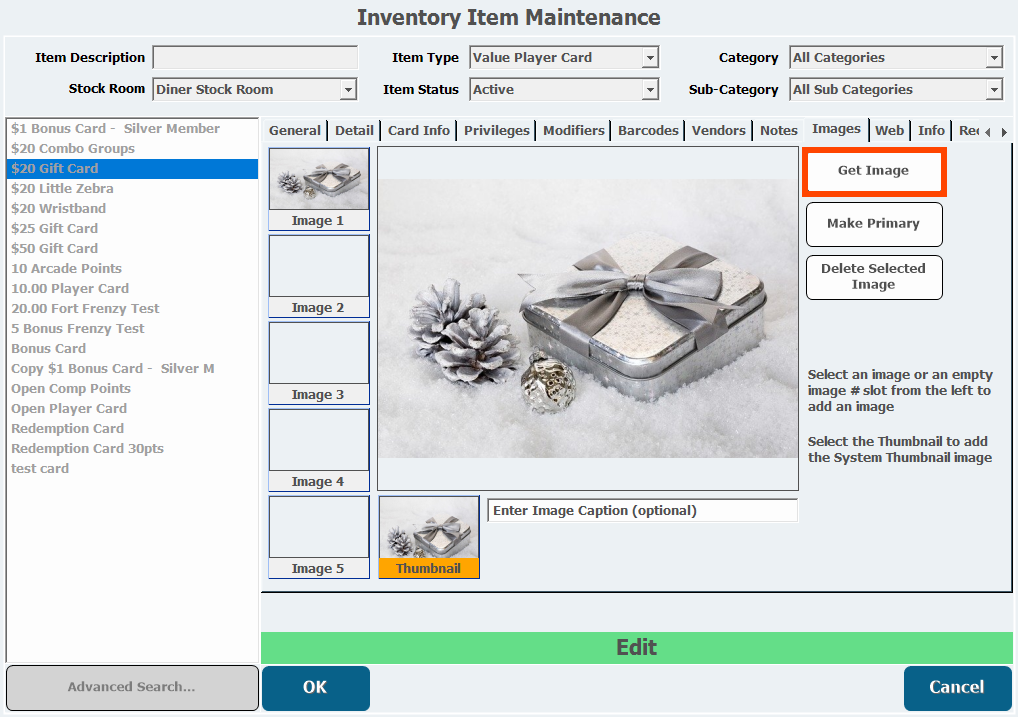This screenshot has height=717, width=1018.
Task: Click the image caption input field
Action: coord(642,511)
